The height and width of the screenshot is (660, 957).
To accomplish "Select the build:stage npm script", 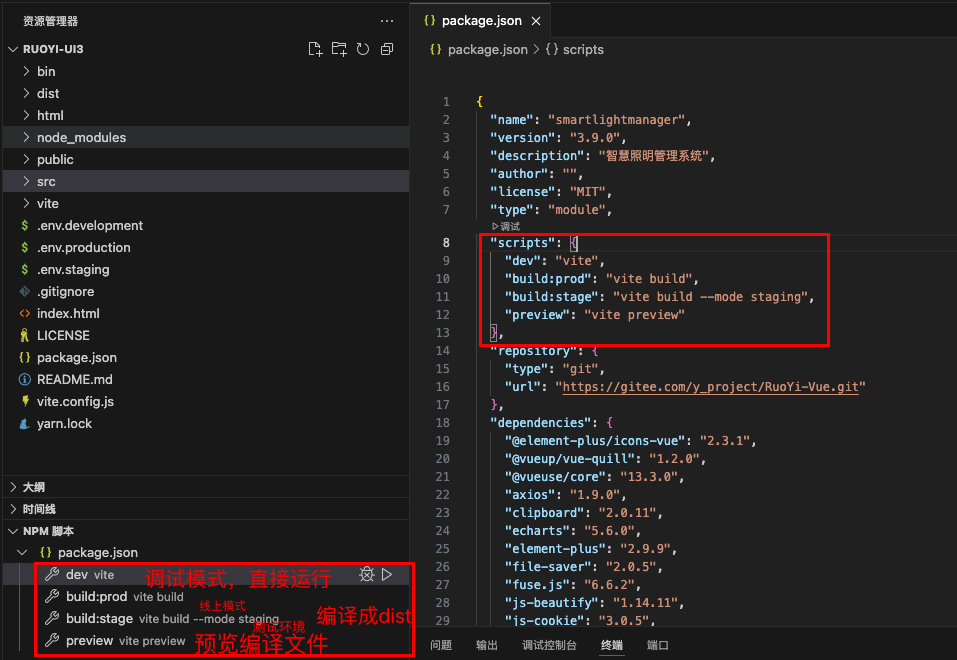I will (x=99, y=618).
